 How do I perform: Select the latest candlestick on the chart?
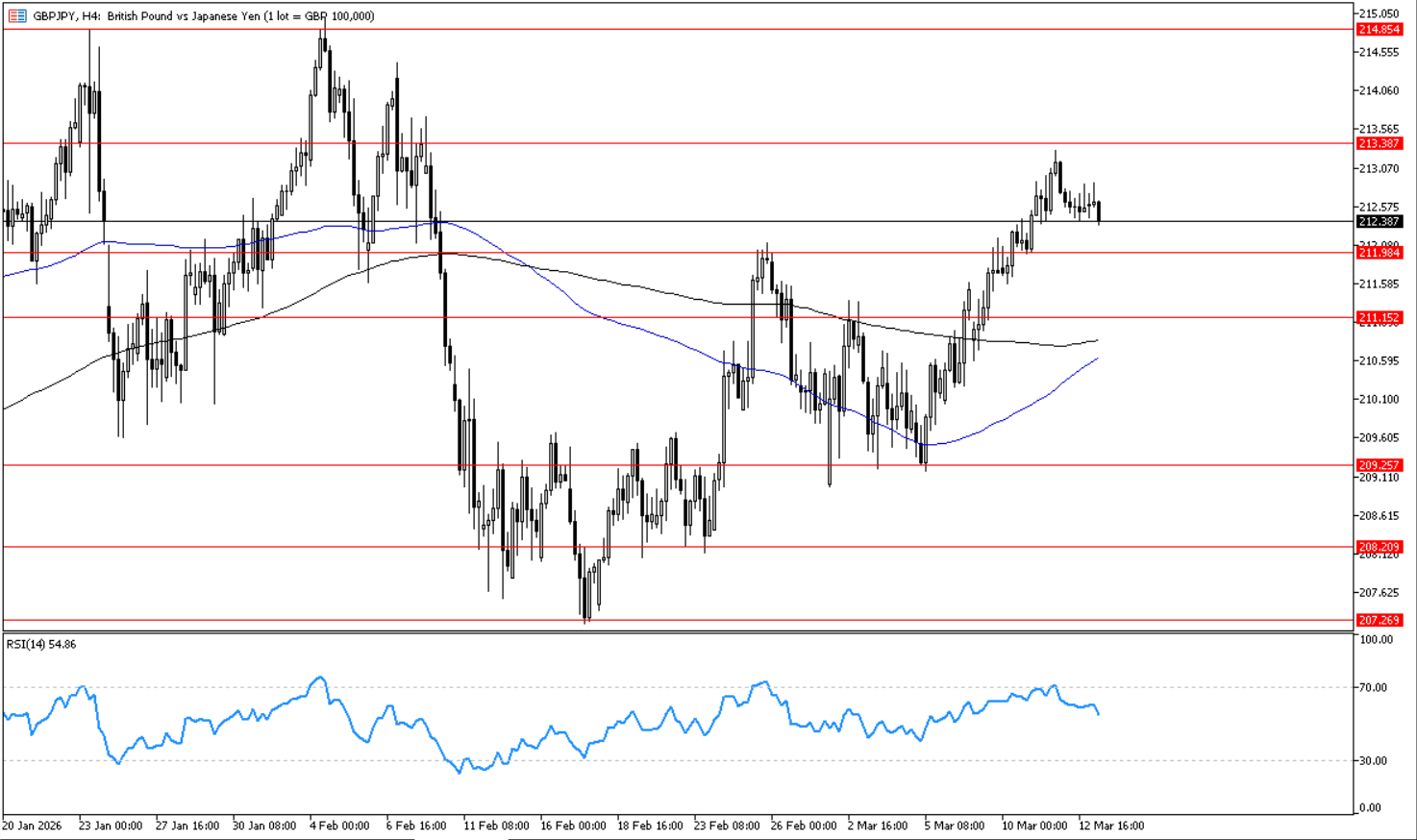(x=1099, y=211)
